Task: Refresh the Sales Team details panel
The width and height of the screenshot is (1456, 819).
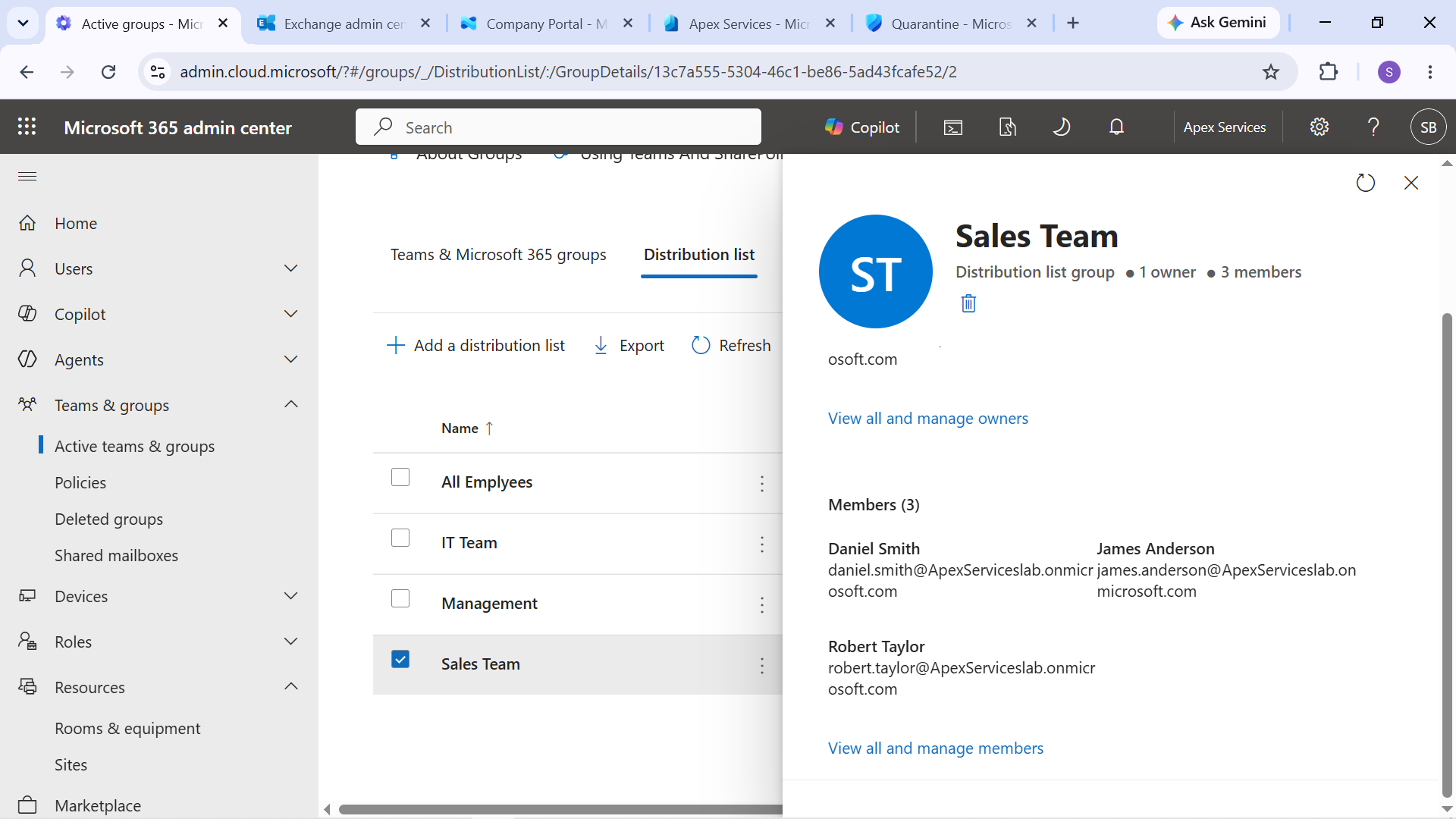Action: click(x=1365, y=183)
